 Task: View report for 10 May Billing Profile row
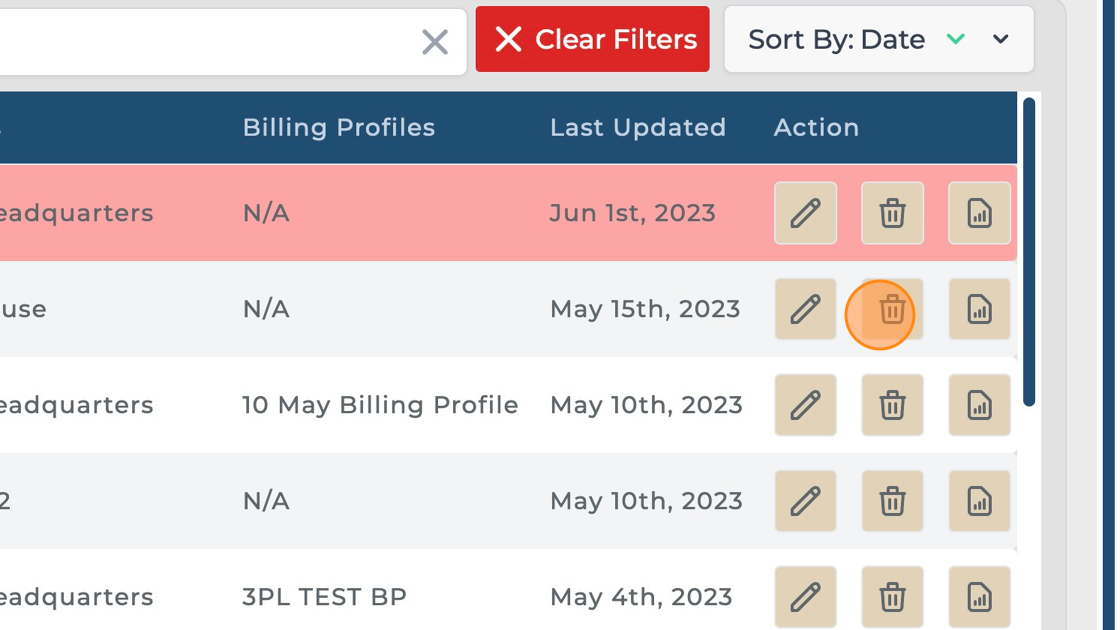click(x=979, y=405)
